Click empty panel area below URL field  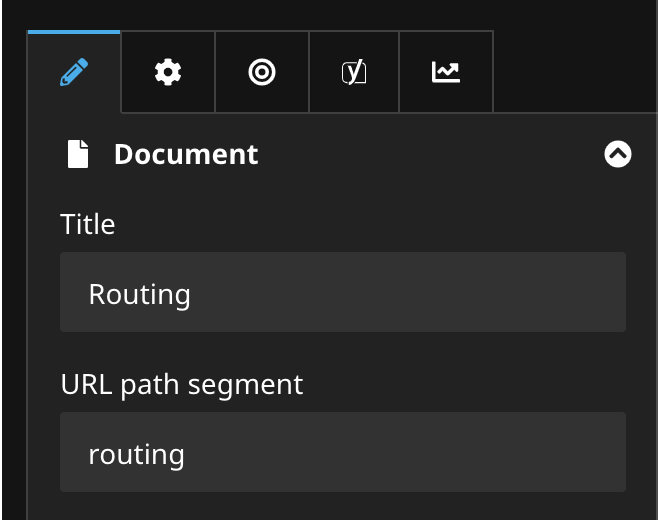point(342,506)
